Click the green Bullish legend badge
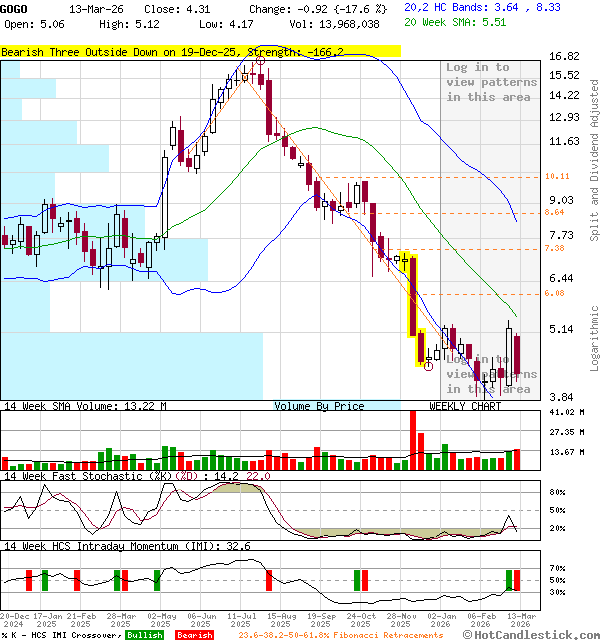Viewport: 600px width, 640px height. tap(145, 635)
